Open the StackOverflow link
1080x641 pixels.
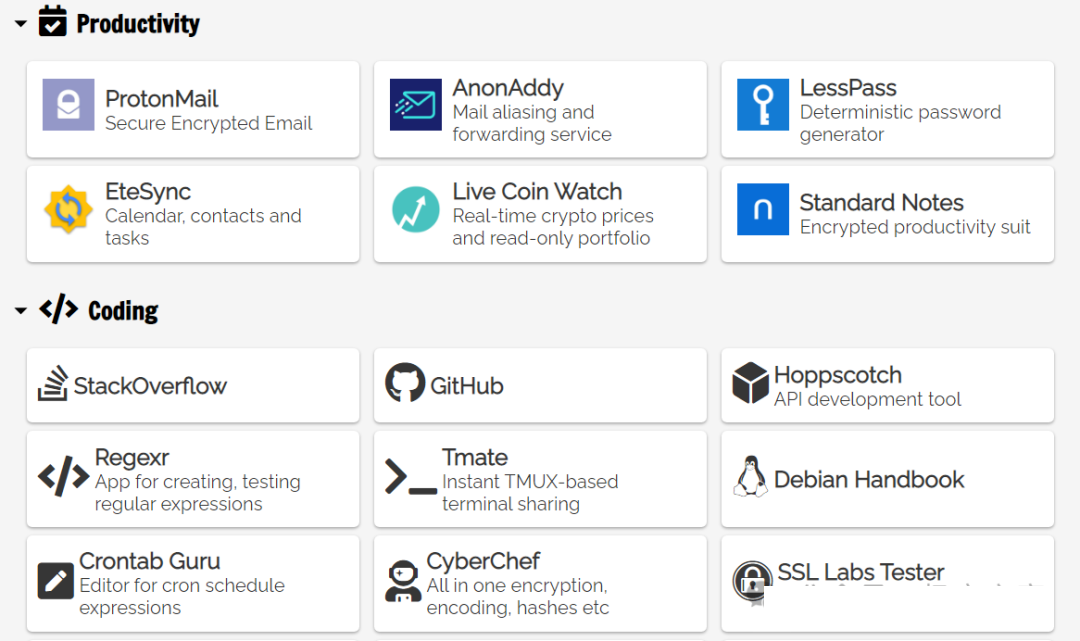tap(150, 386)
